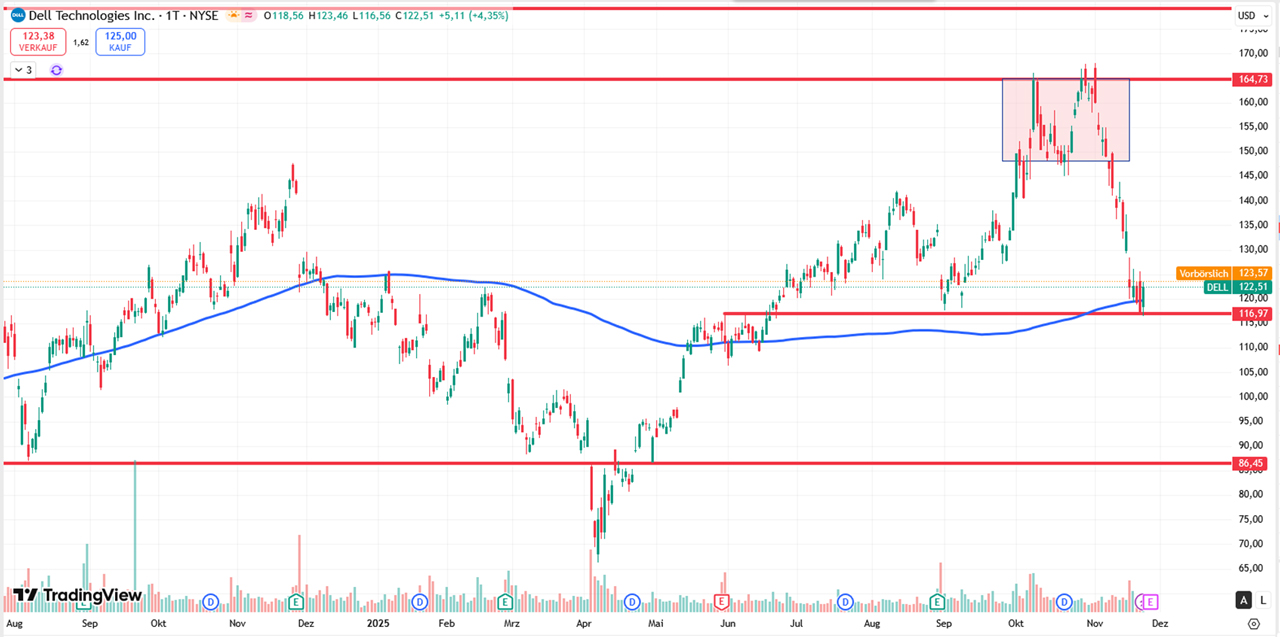Click the 164,73 red price label
The width and height of the screenshot is (1280, 637).
point(1251,79)
